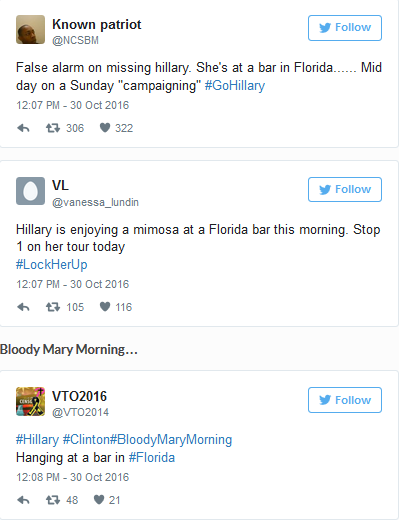This screenshot has width=399, height=520.
Task: Follow Known patriot @NCSBM
Action: (345, 28)
